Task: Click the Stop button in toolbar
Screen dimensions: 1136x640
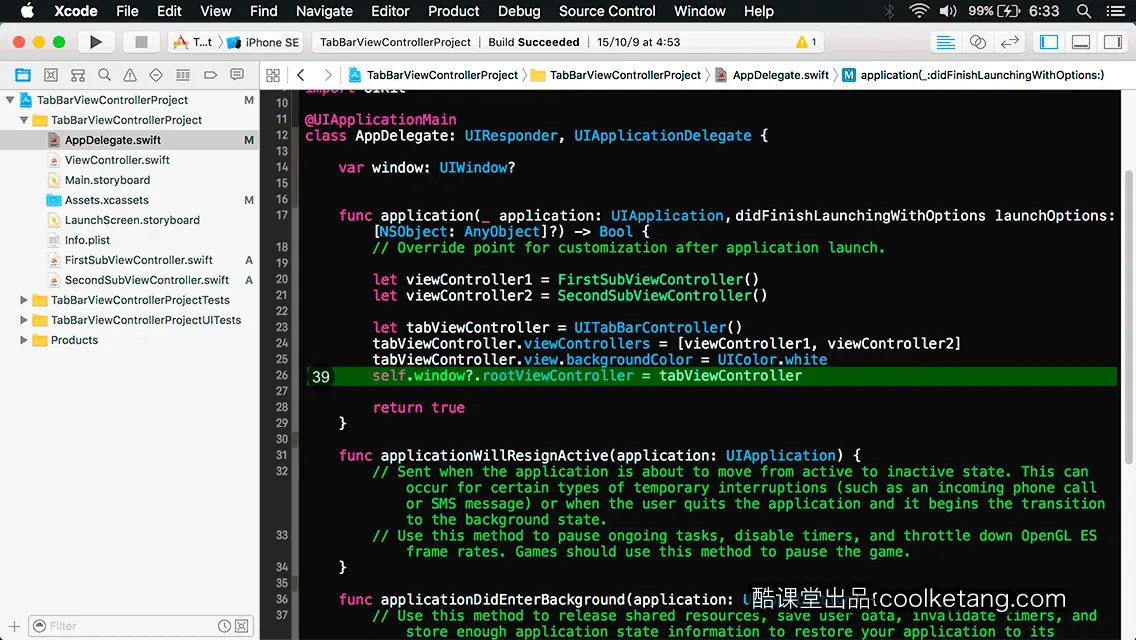Action: (x=141, y=42)
